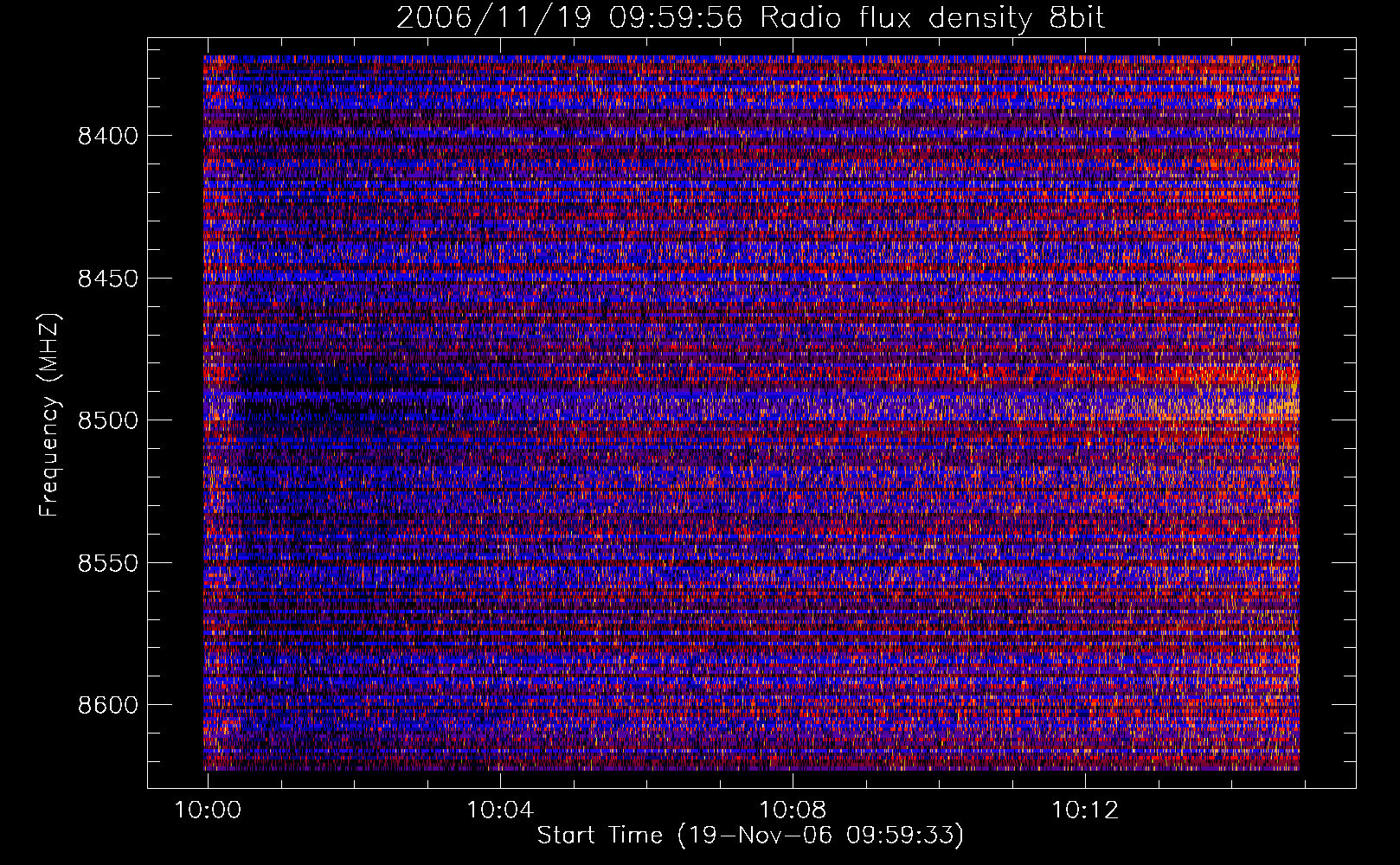This screenshot has height=865, width=1400.
Task: Select the 8500 frequency axis label
Action: [107, 420]
